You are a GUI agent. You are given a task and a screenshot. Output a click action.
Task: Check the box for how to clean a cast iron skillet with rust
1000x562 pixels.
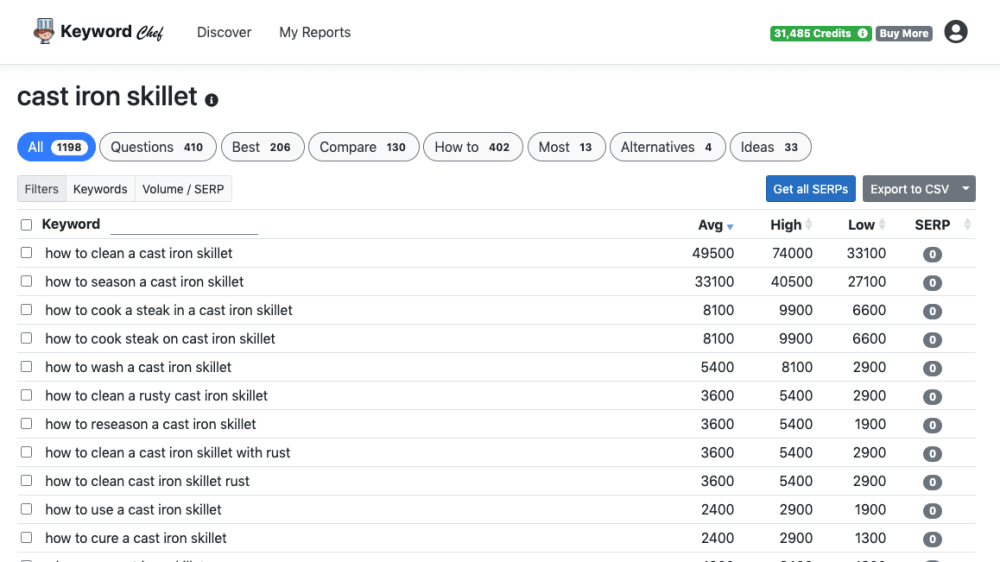tap(26, 452)
